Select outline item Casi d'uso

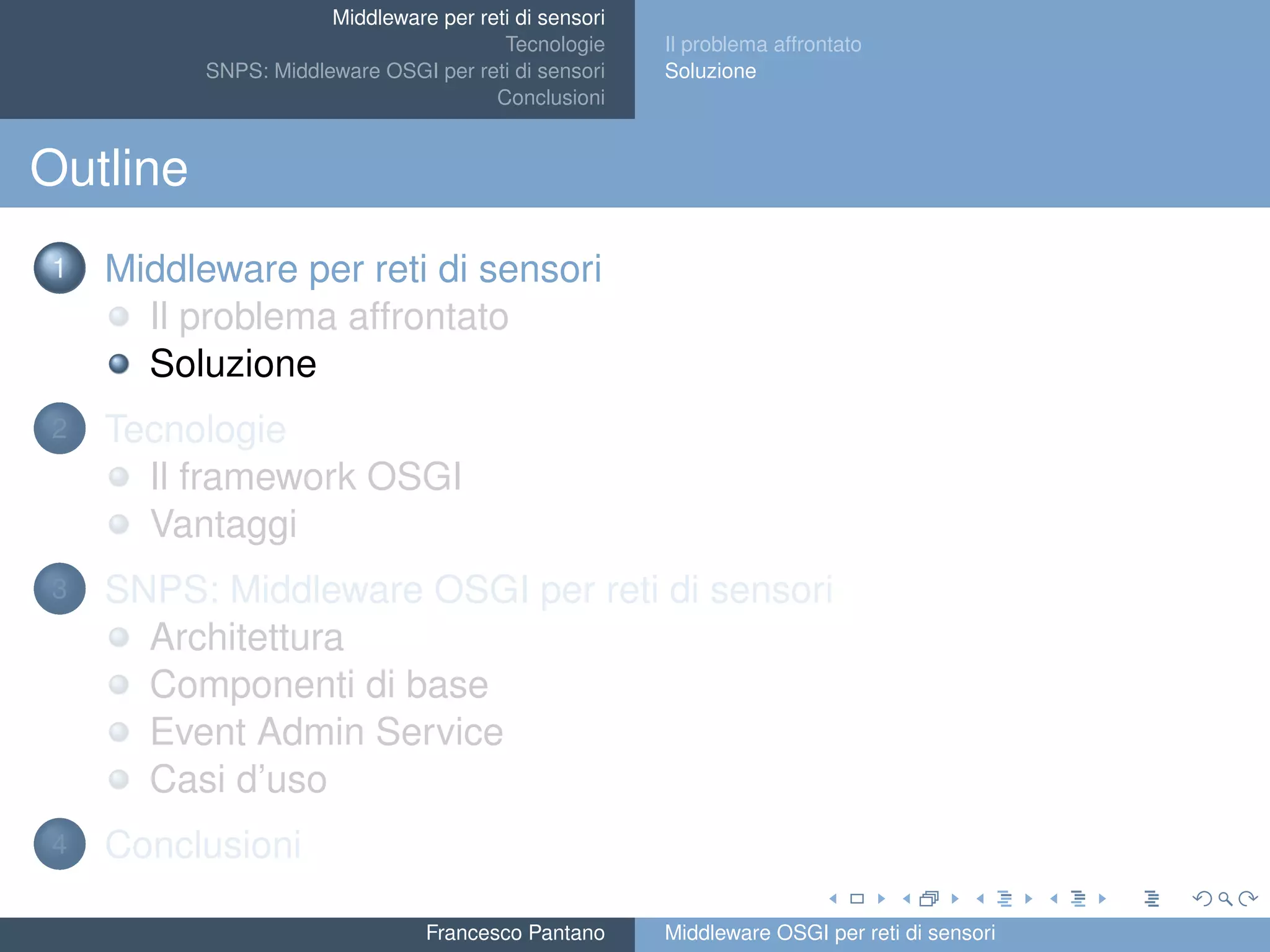238,779
